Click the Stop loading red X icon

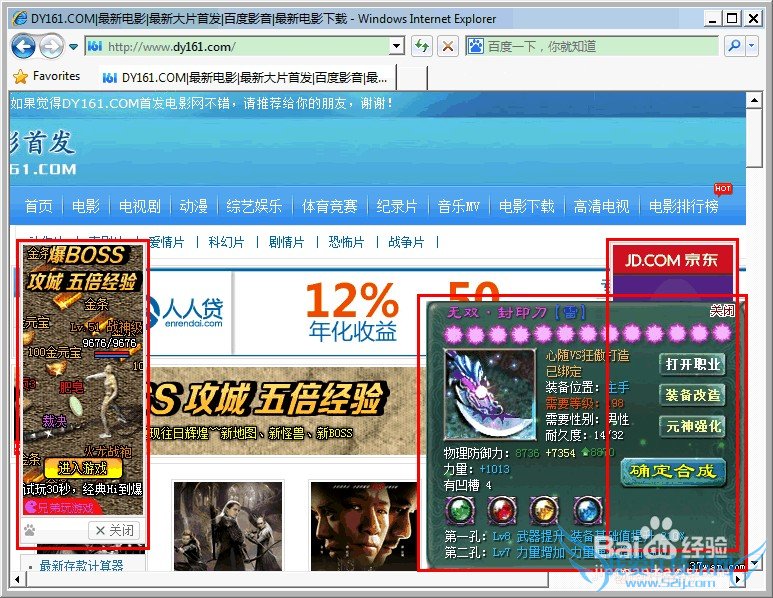coord(448,47)
